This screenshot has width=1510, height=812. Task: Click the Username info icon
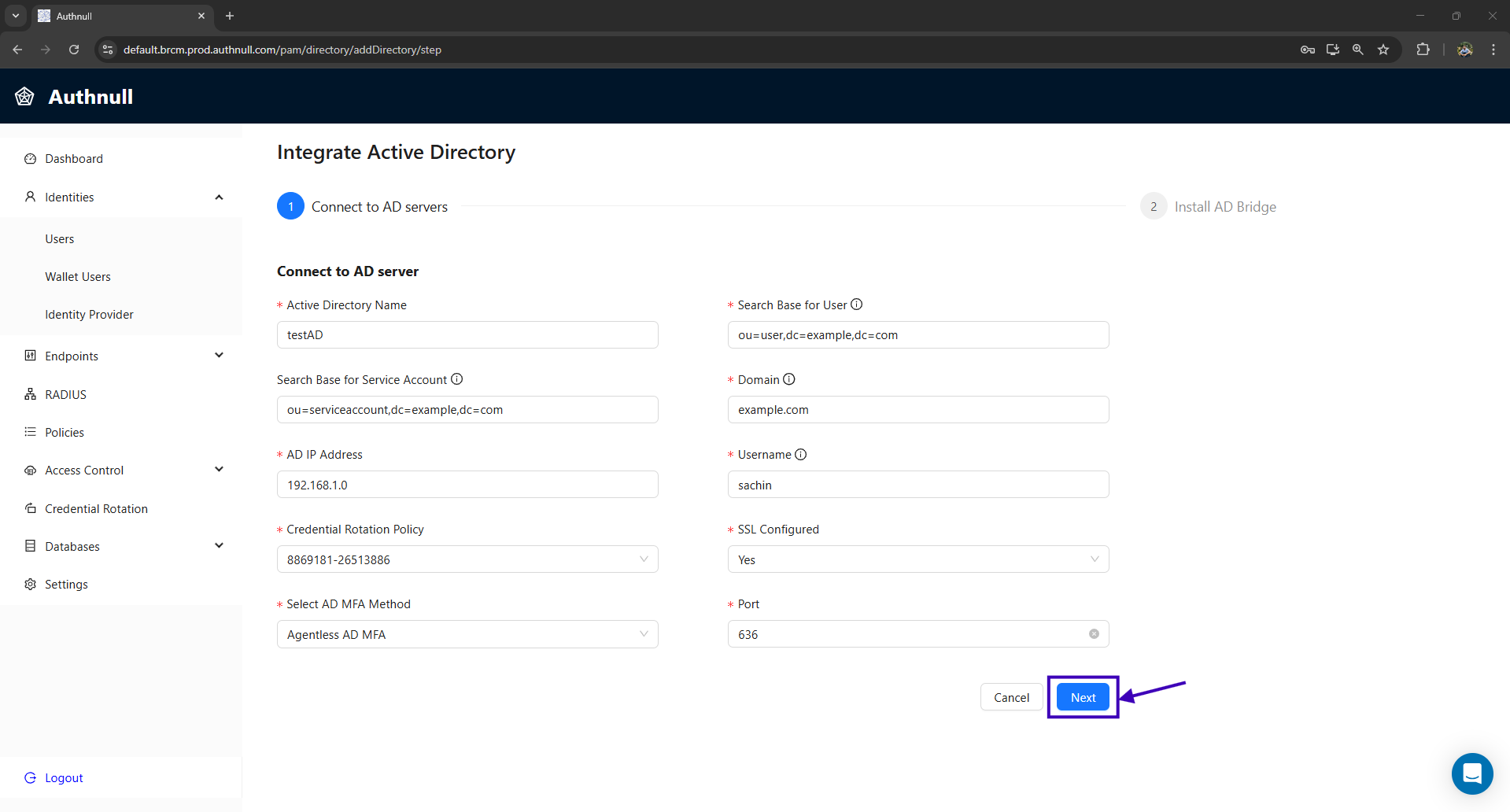click(801, 454)
